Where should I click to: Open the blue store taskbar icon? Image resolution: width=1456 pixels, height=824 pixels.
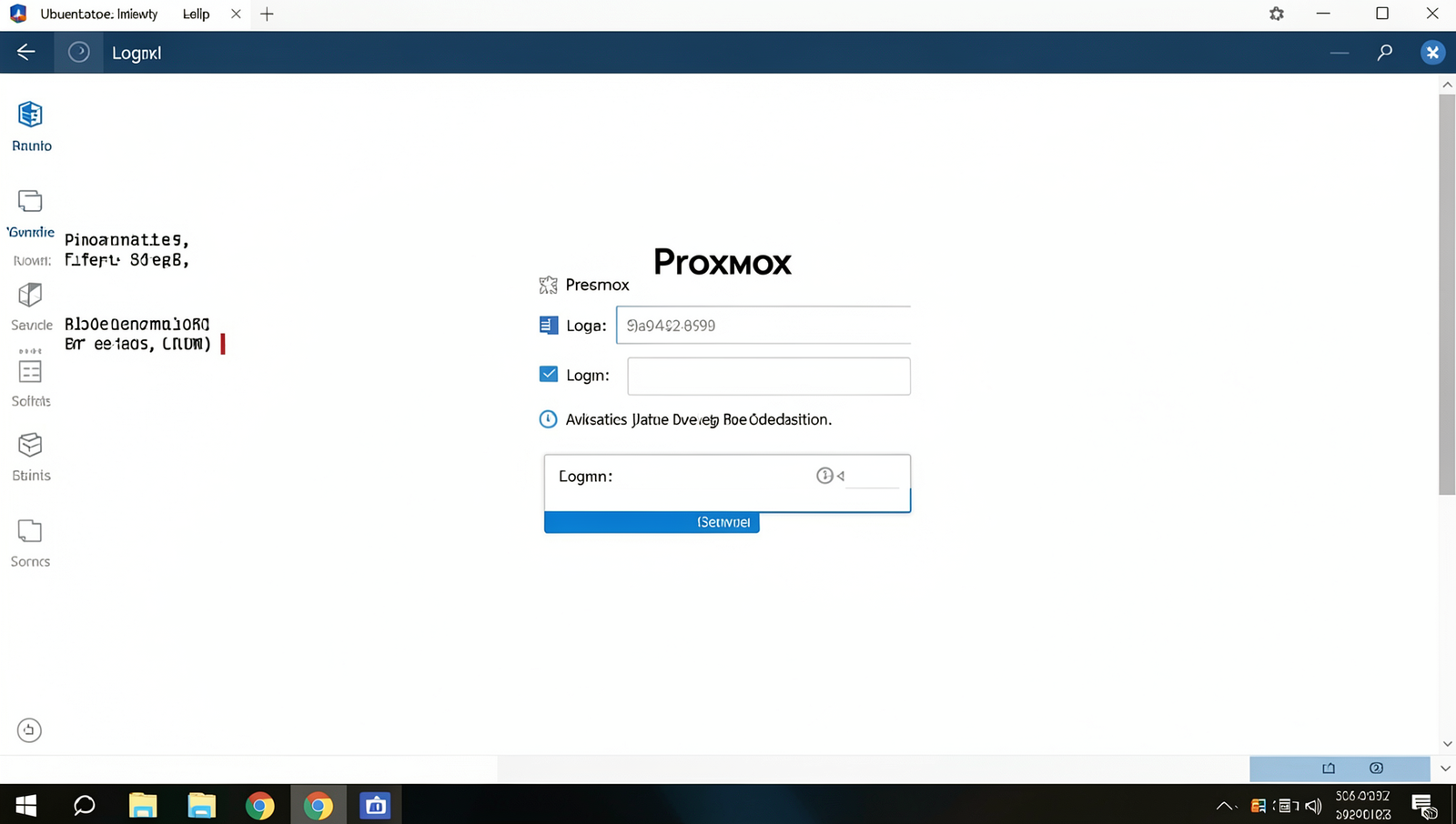[x=375, y=806]
